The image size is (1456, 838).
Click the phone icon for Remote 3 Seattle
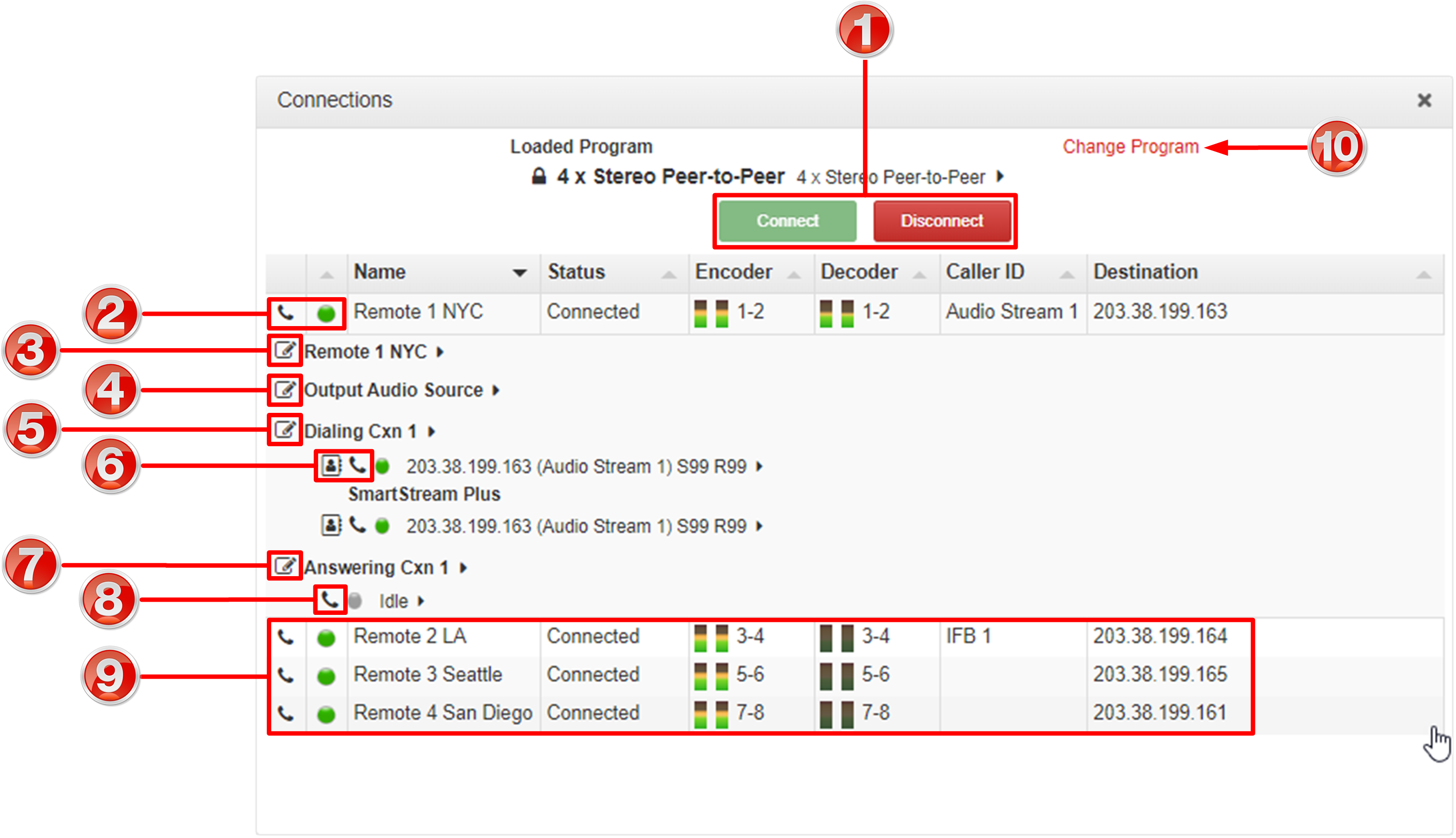[x=285, y=675]
